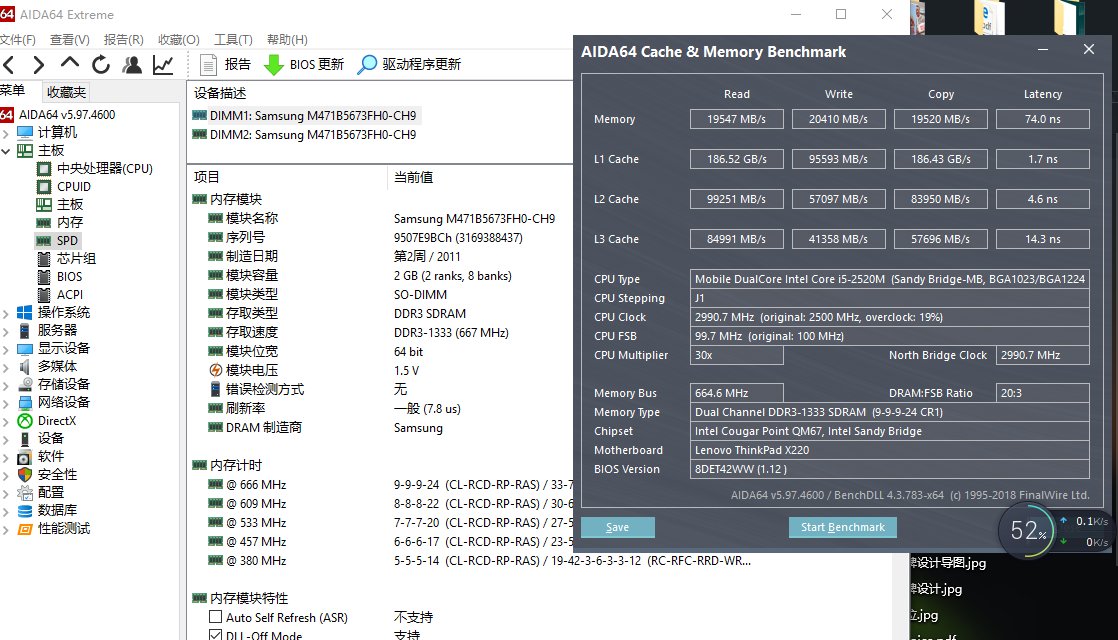The height and width of the screenshot is (640, 1118).
Task: Switch to the 菜单 tab
Action: (12, 91)
